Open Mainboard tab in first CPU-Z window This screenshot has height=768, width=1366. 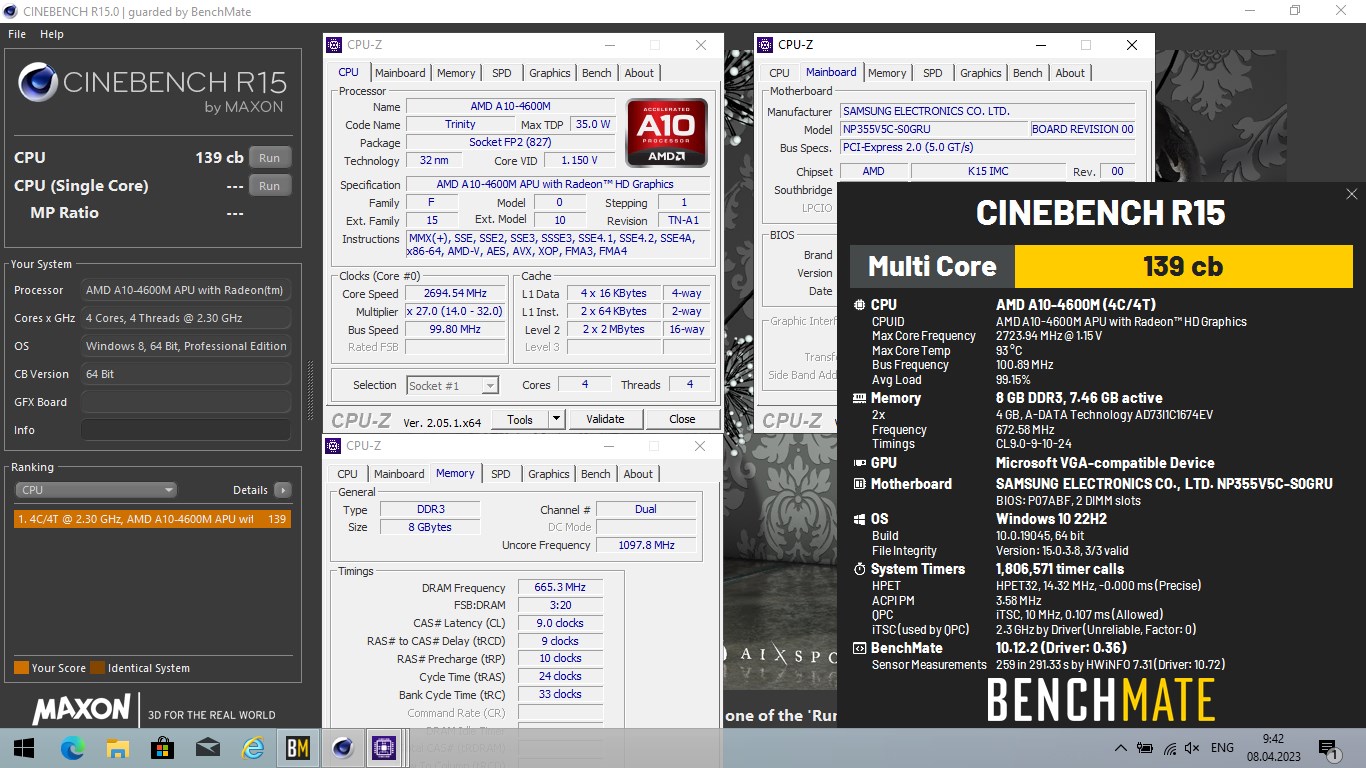point(400,73)
